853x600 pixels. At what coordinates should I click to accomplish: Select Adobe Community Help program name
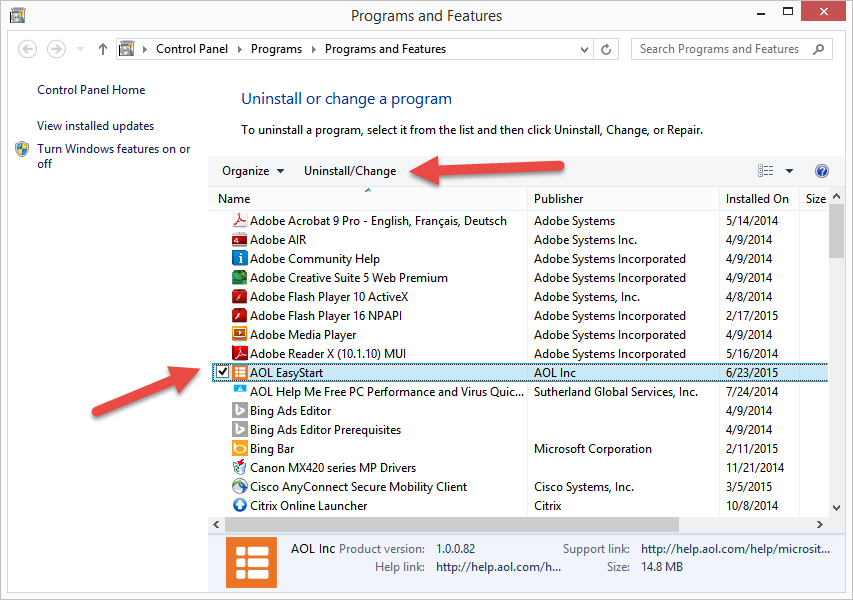pyautogui.click(x=314, y=259)
